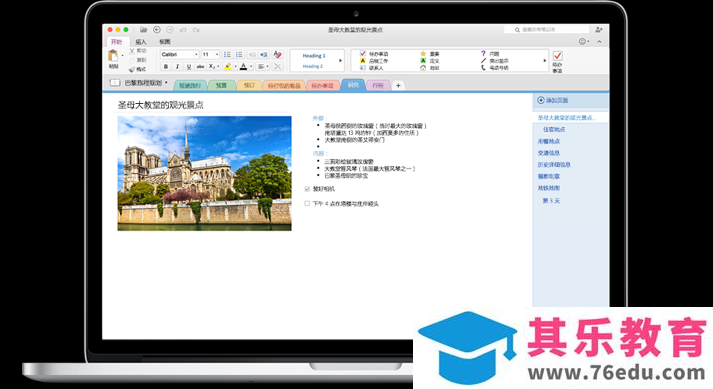Select the purple question mark tag
This screenshot has width=713, height=389.
coord(483,54)
